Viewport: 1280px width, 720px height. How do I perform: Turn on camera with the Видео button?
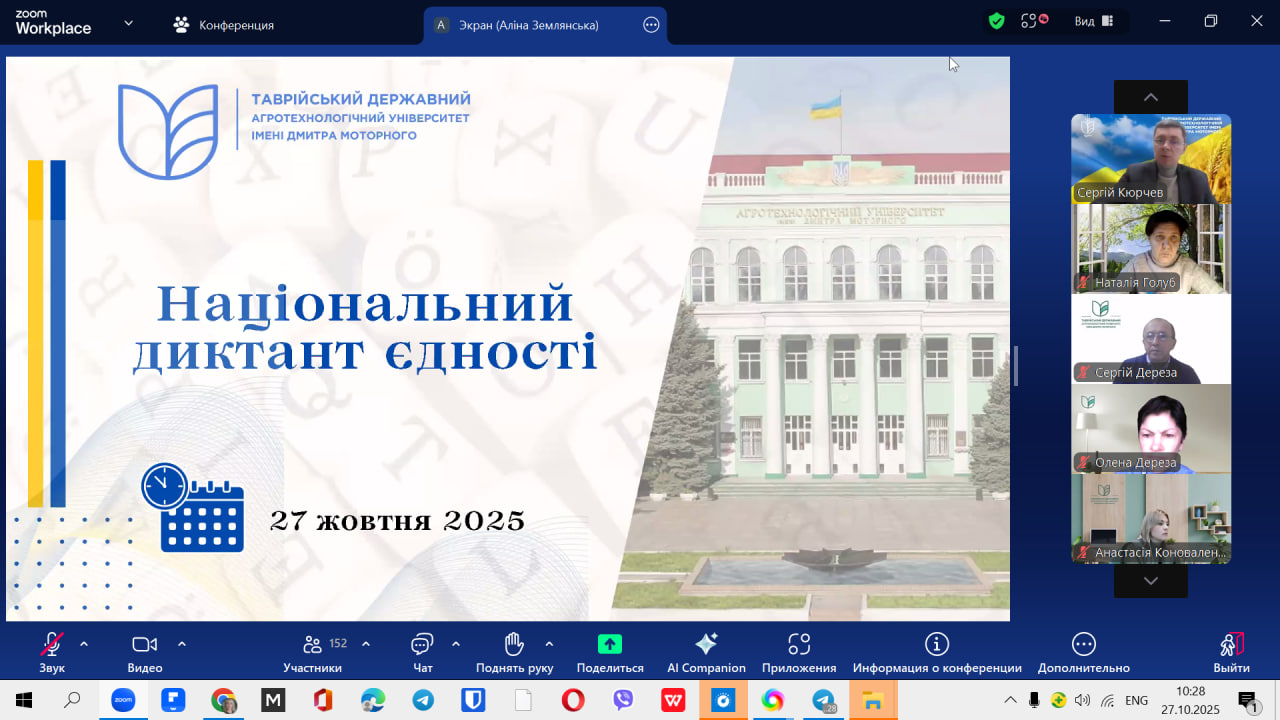point(145,652)
